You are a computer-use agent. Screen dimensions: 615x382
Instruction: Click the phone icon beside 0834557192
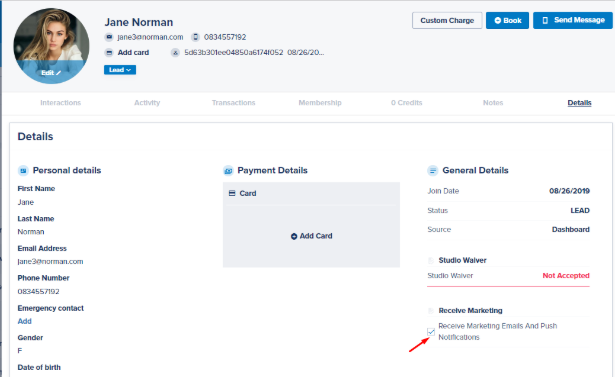point(195,37)
